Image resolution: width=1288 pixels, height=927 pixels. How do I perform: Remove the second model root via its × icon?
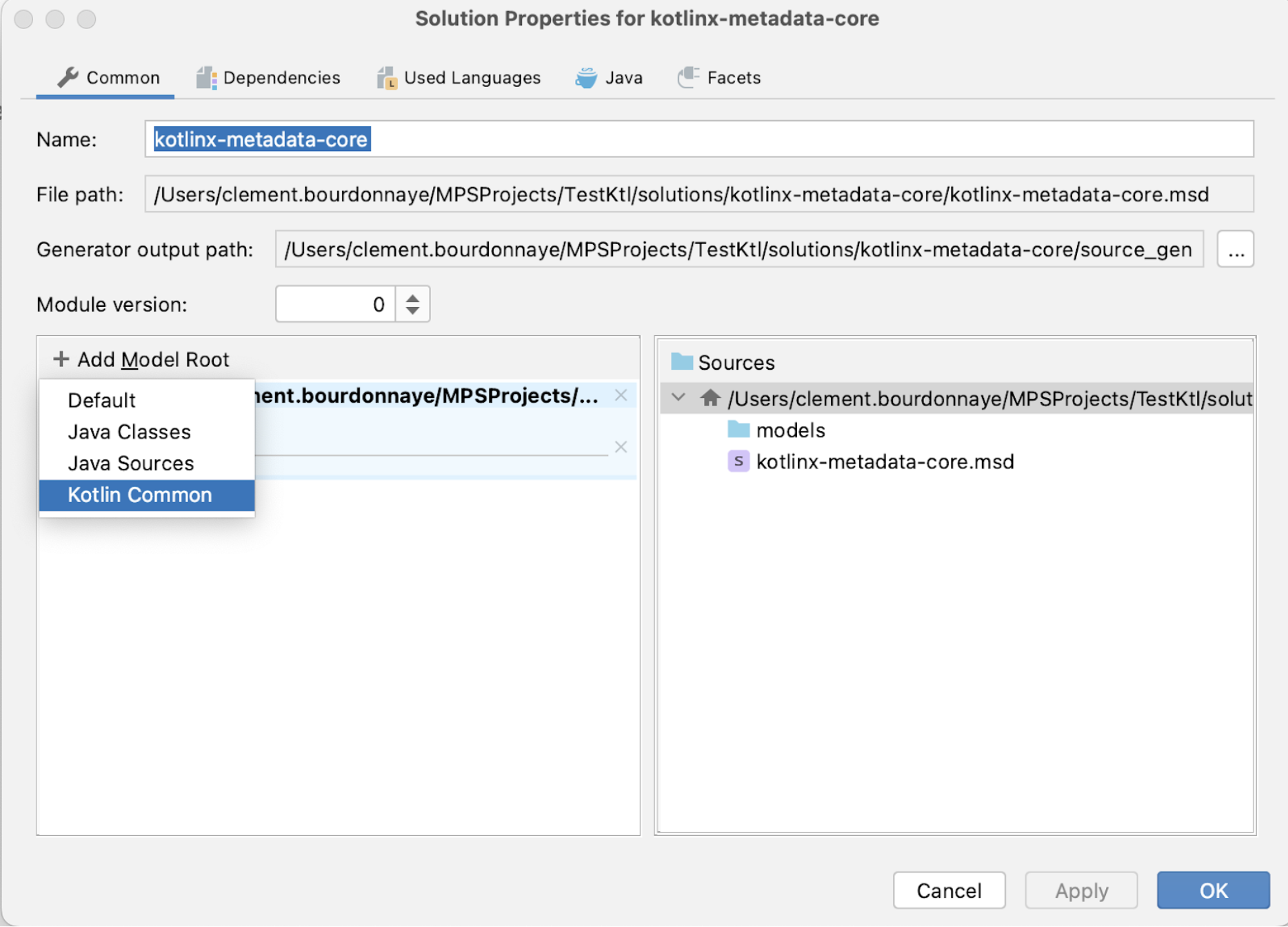click(620, 446)
